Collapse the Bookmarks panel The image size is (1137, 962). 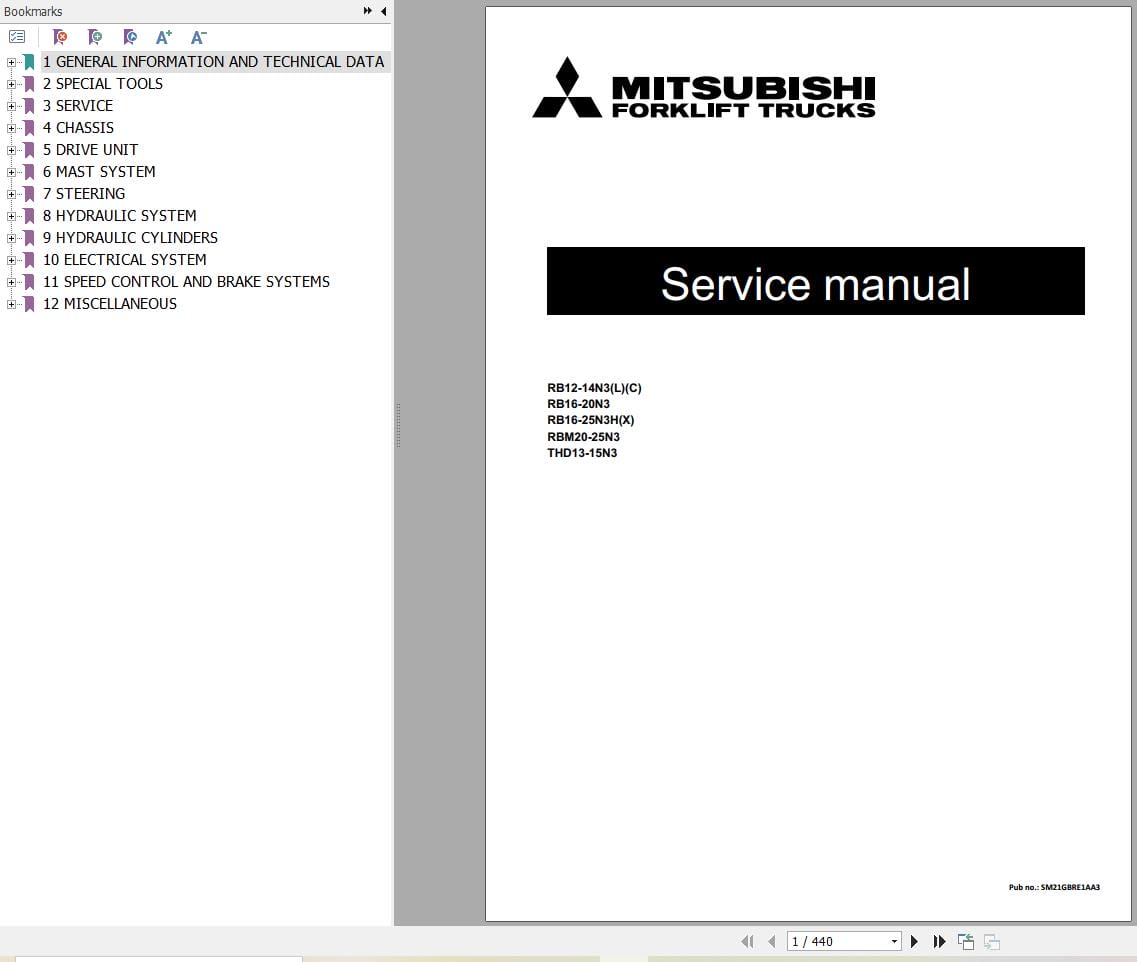coord(383,11)
